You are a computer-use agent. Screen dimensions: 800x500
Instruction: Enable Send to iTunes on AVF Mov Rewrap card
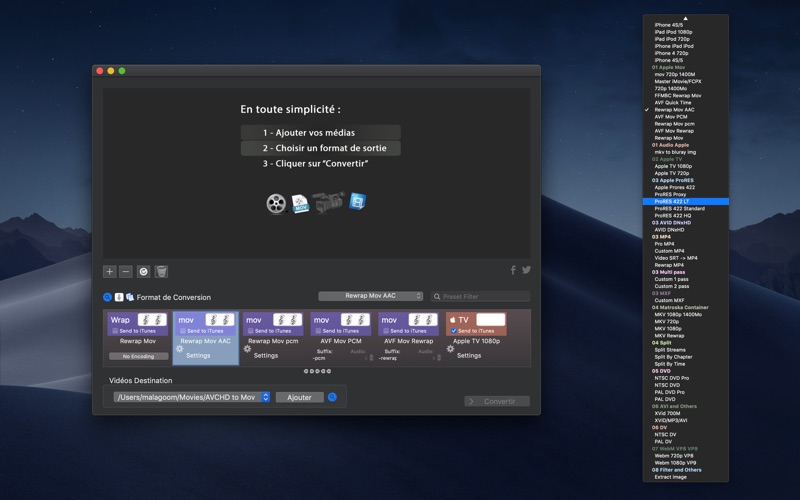pyautogui.click(x=386, y=331)
